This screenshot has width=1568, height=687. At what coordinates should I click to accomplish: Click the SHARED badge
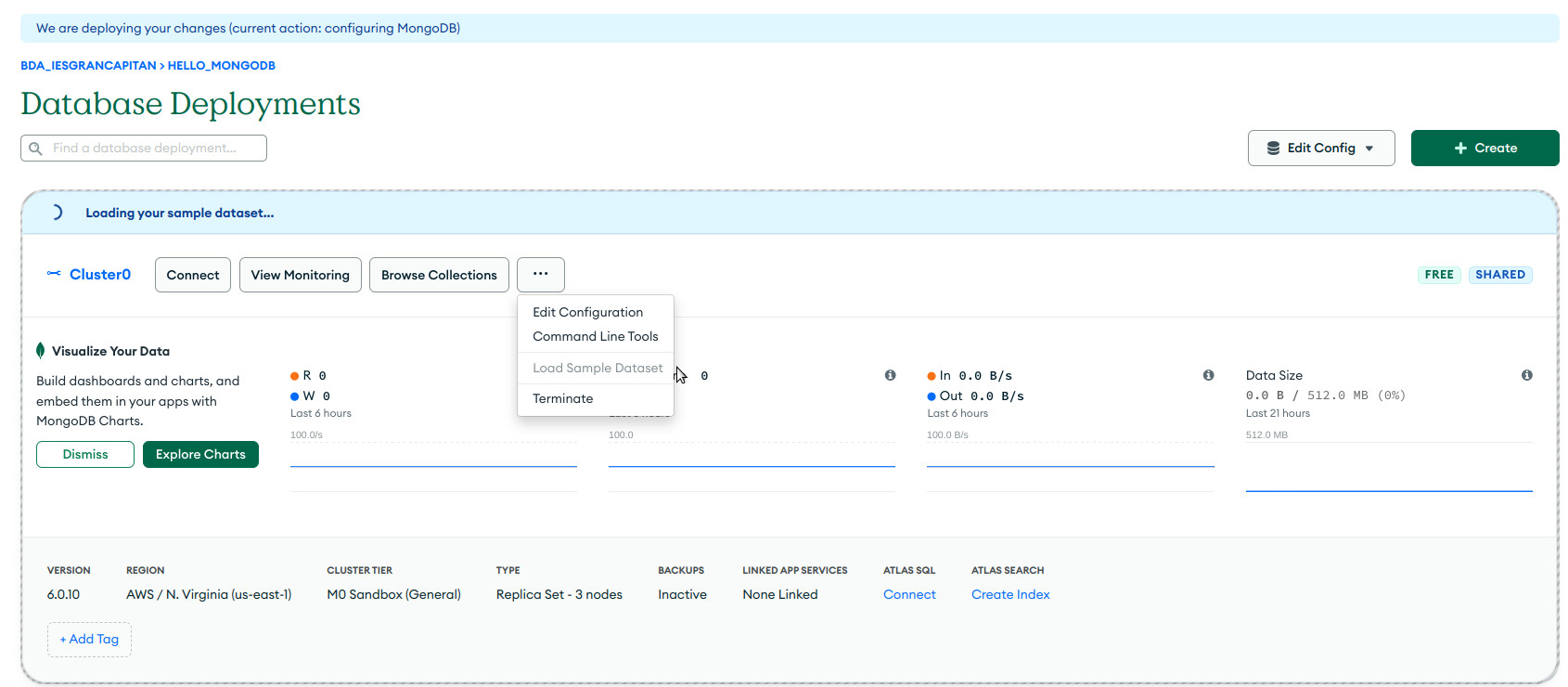pos(1500,275)
